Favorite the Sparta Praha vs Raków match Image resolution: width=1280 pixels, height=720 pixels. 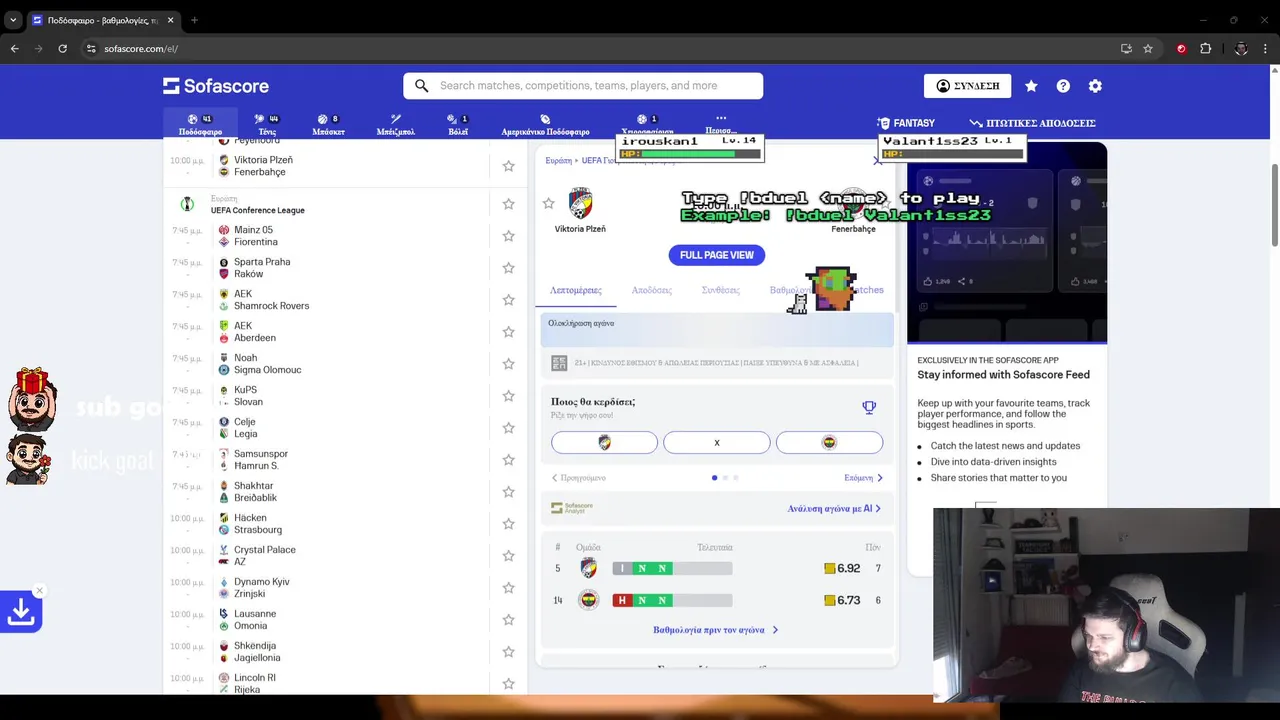[508, 268]
